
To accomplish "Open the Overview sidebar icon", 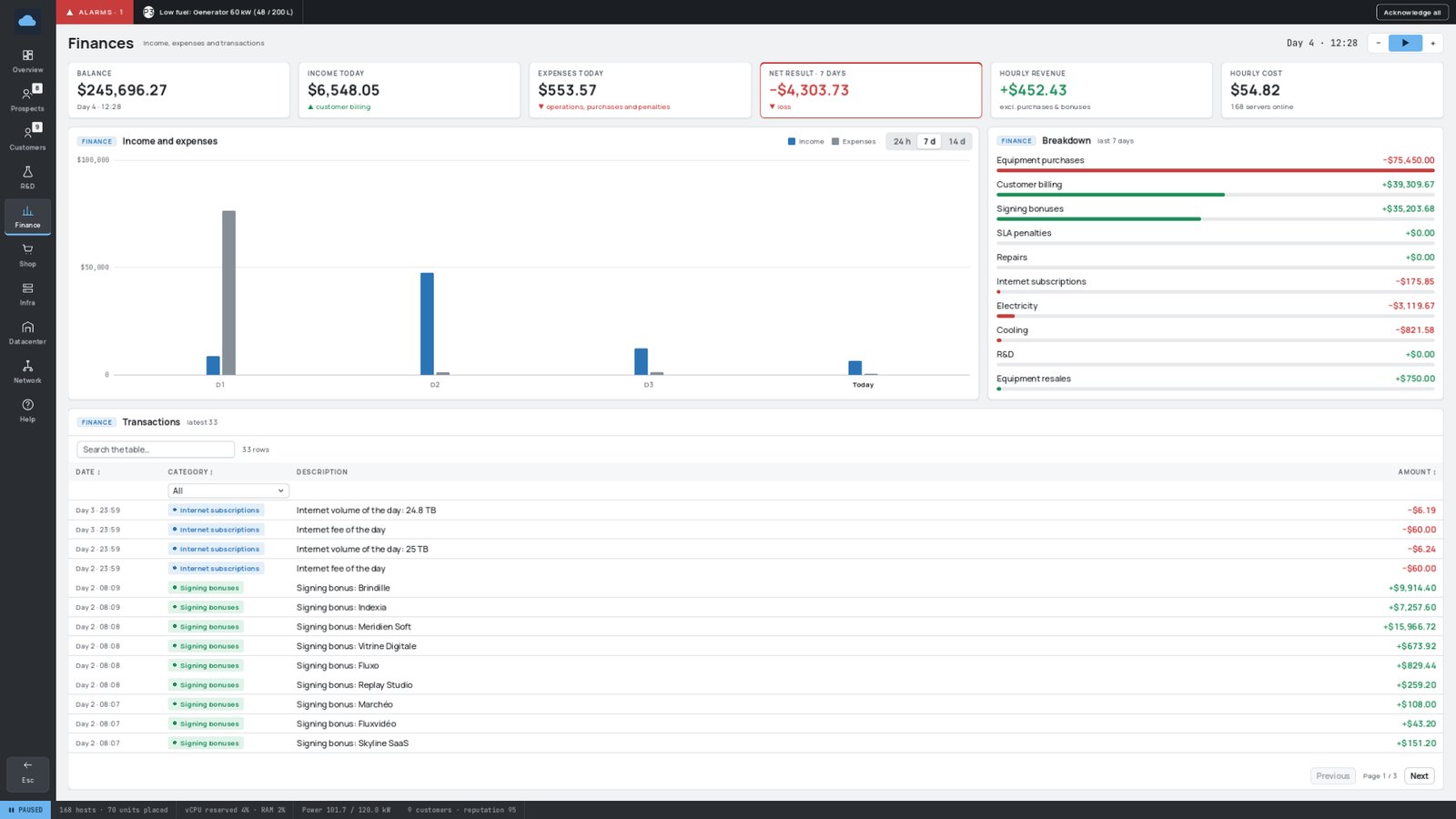I will point(27,61).
